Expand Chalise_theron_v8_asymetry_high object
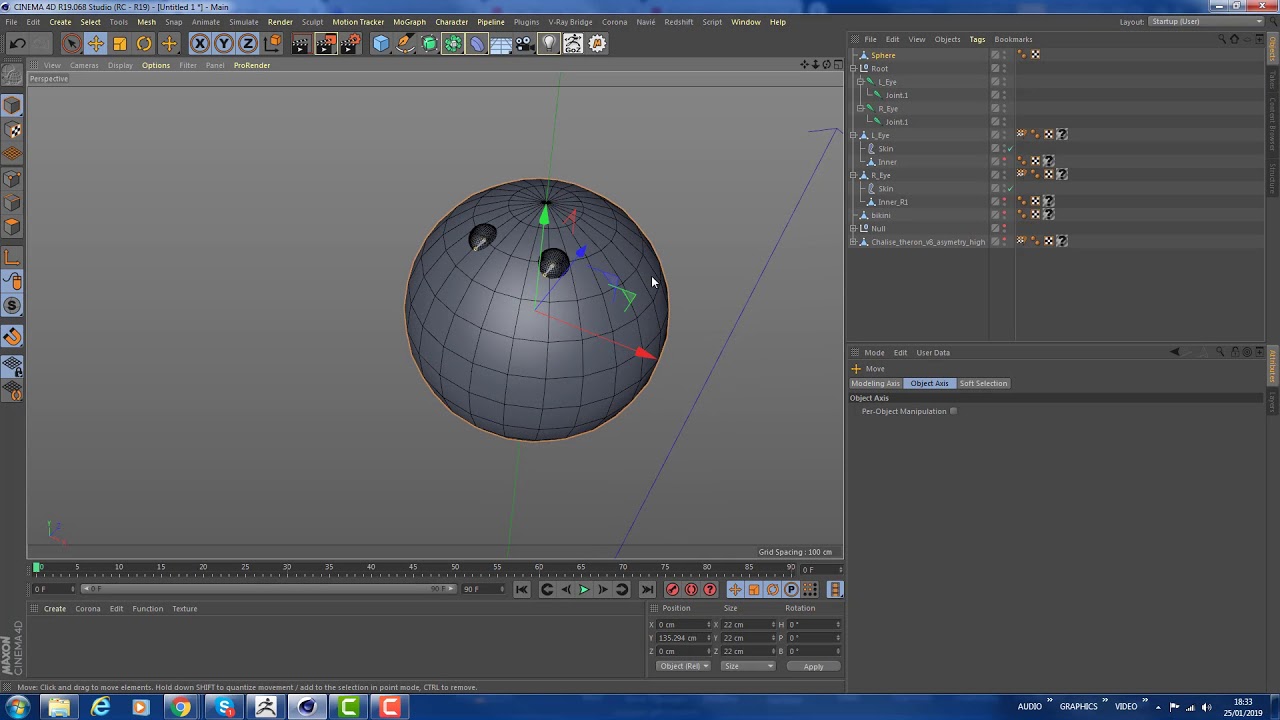 coord(854,242)
